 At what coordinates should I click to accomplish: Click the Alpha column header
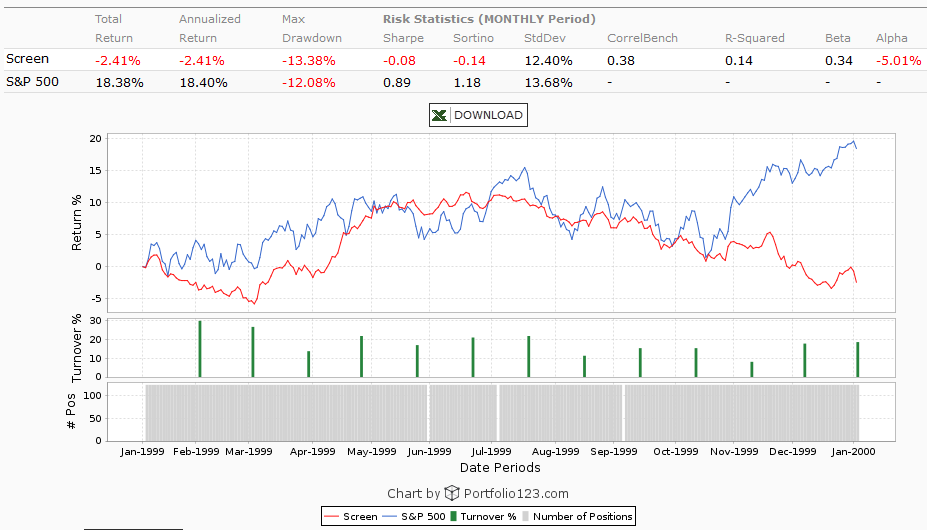tap(892, 38)
